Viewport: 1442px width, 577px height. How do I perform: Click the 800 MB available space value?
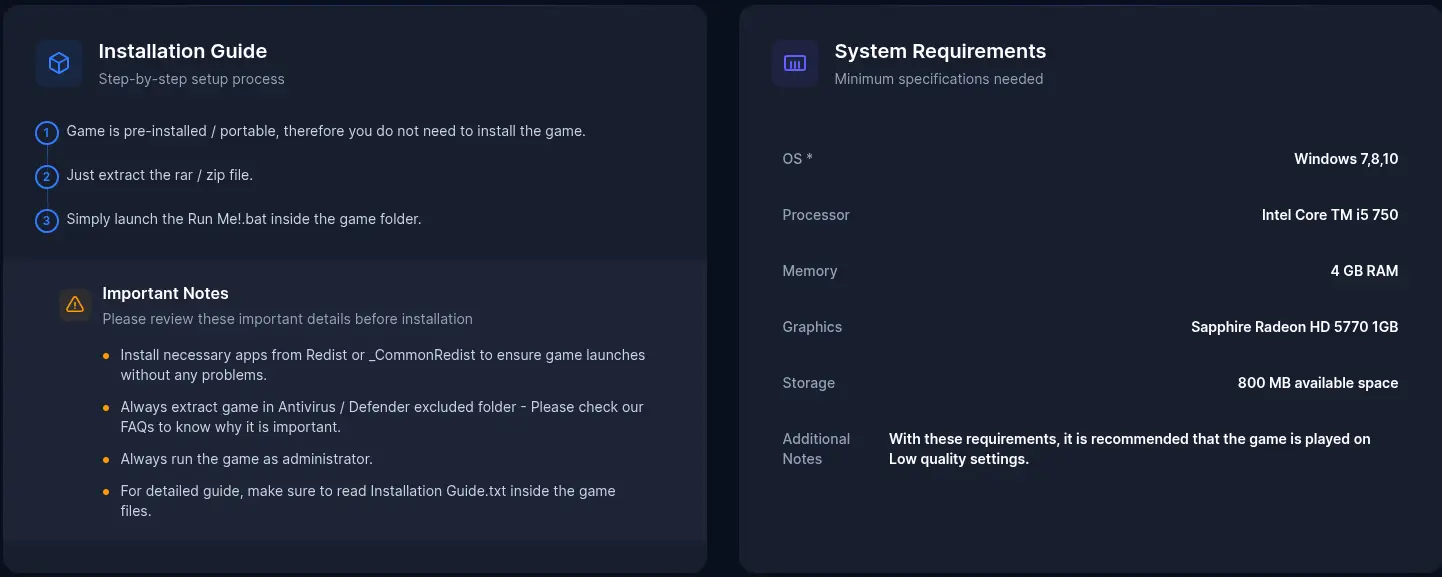1318,383
